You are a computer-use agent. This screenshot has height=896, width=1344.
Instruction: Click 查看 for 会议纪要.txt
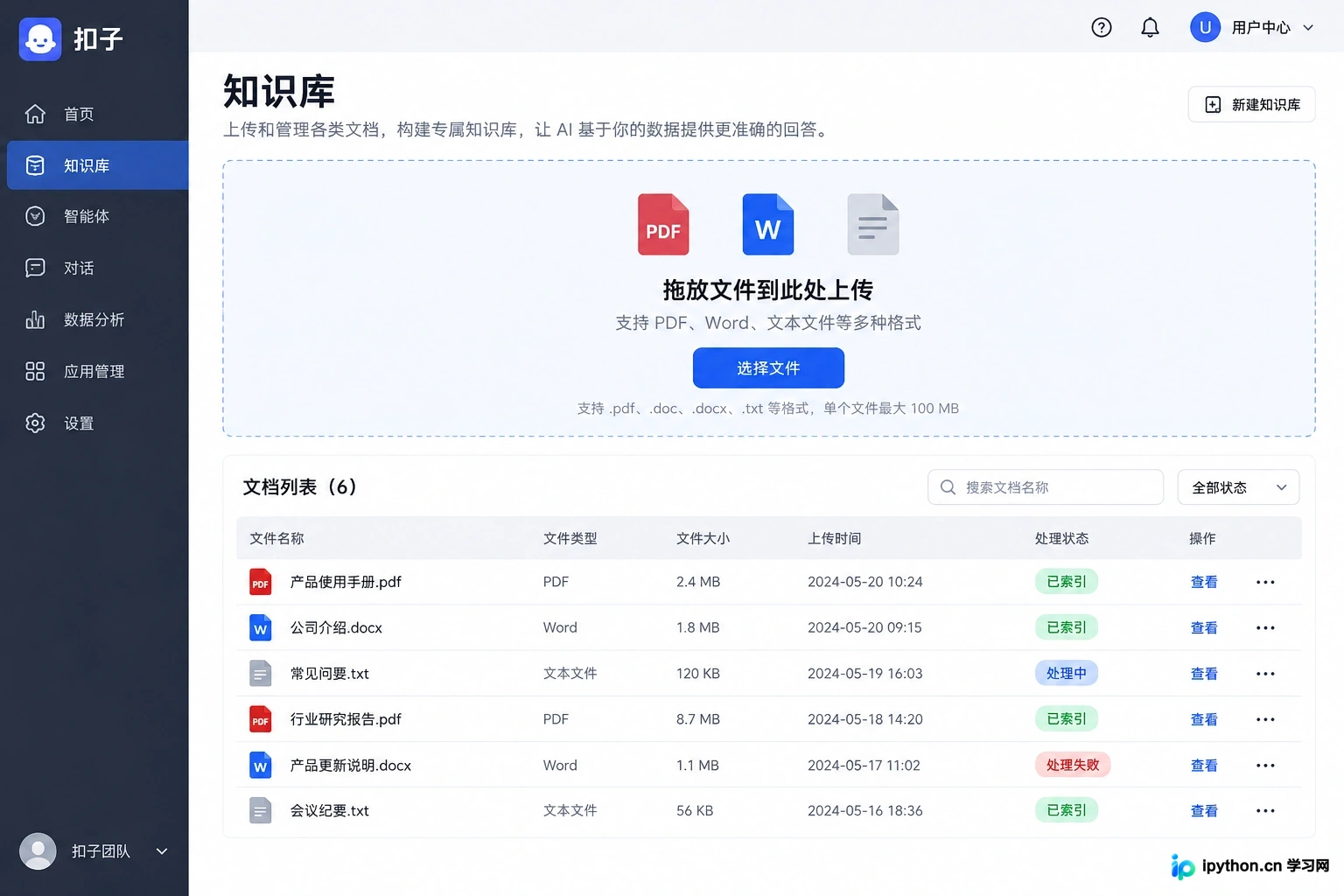tap(1204, 810)
